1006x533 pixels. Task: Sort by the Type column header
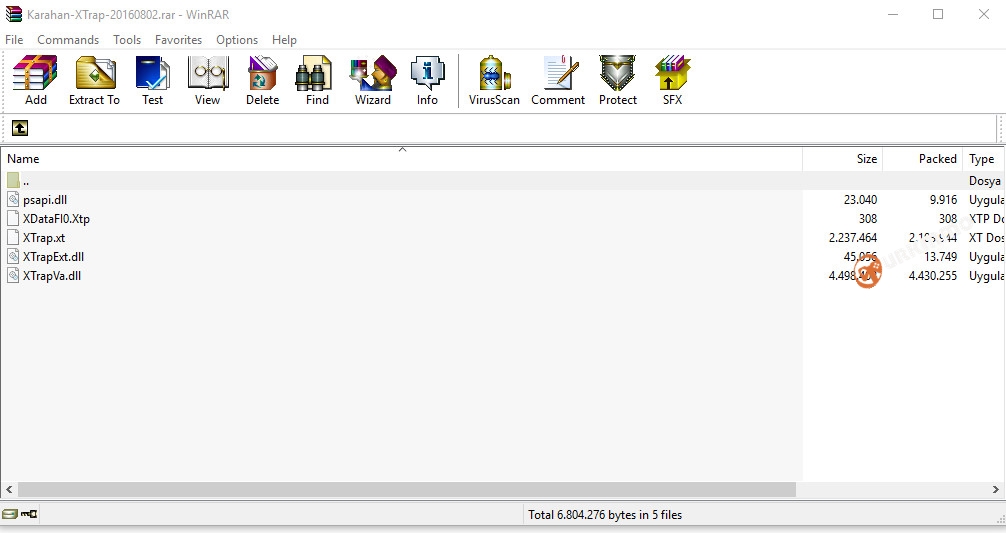pos(984,159)
